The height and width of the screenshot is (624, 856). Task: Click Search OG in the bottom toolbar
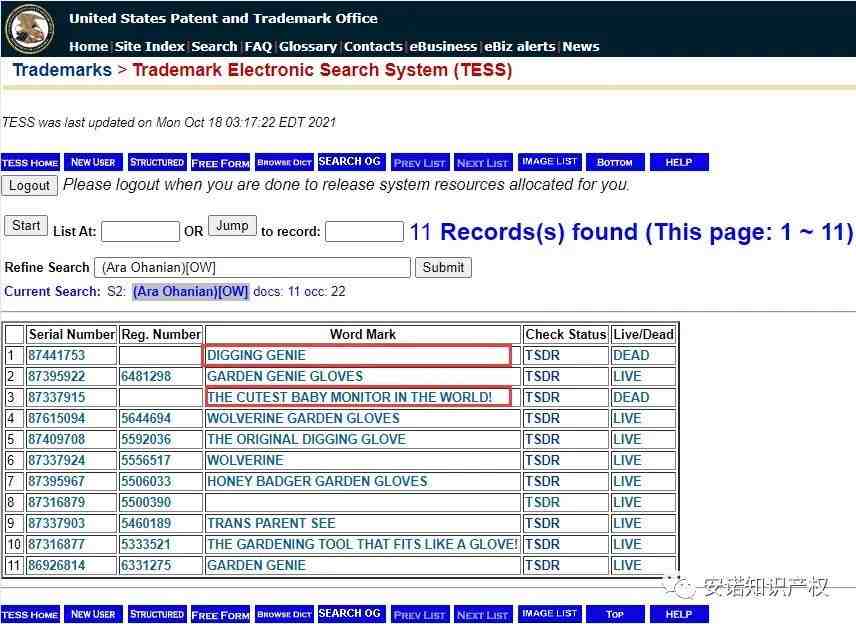point(350,614)
